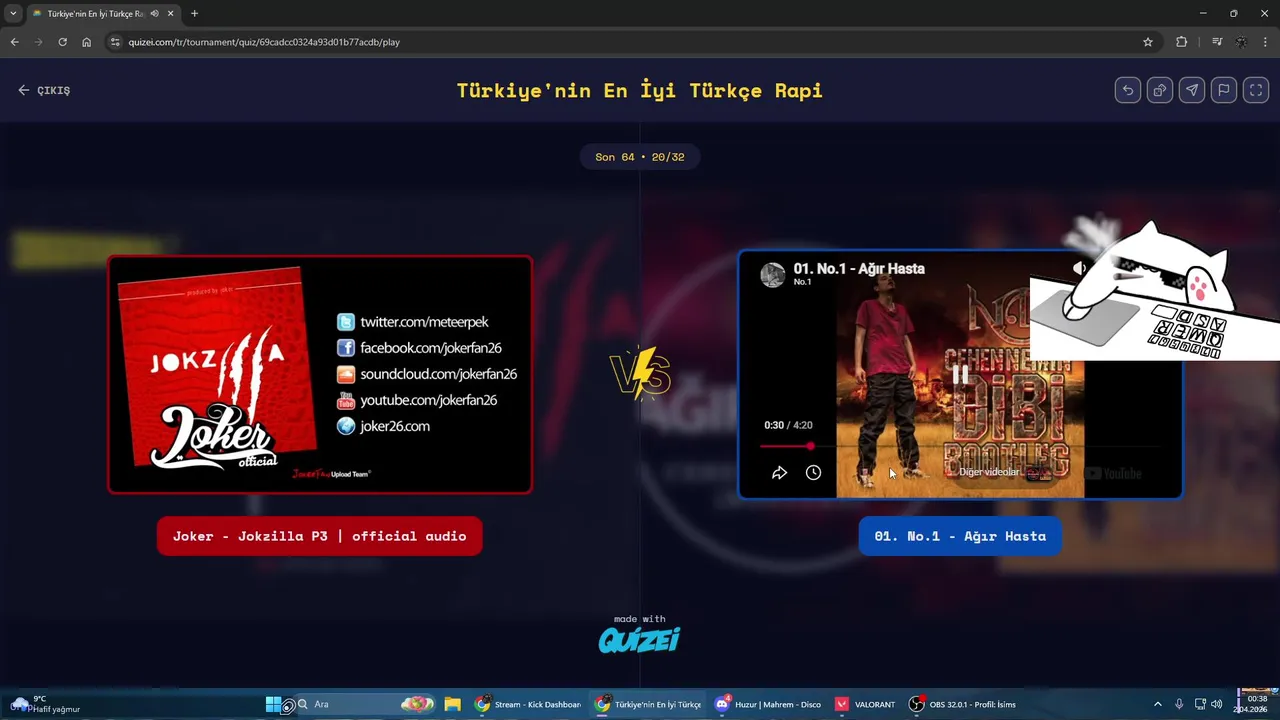
Task: Seek on the YouTube video progress bar
Action: coord(960,446)
